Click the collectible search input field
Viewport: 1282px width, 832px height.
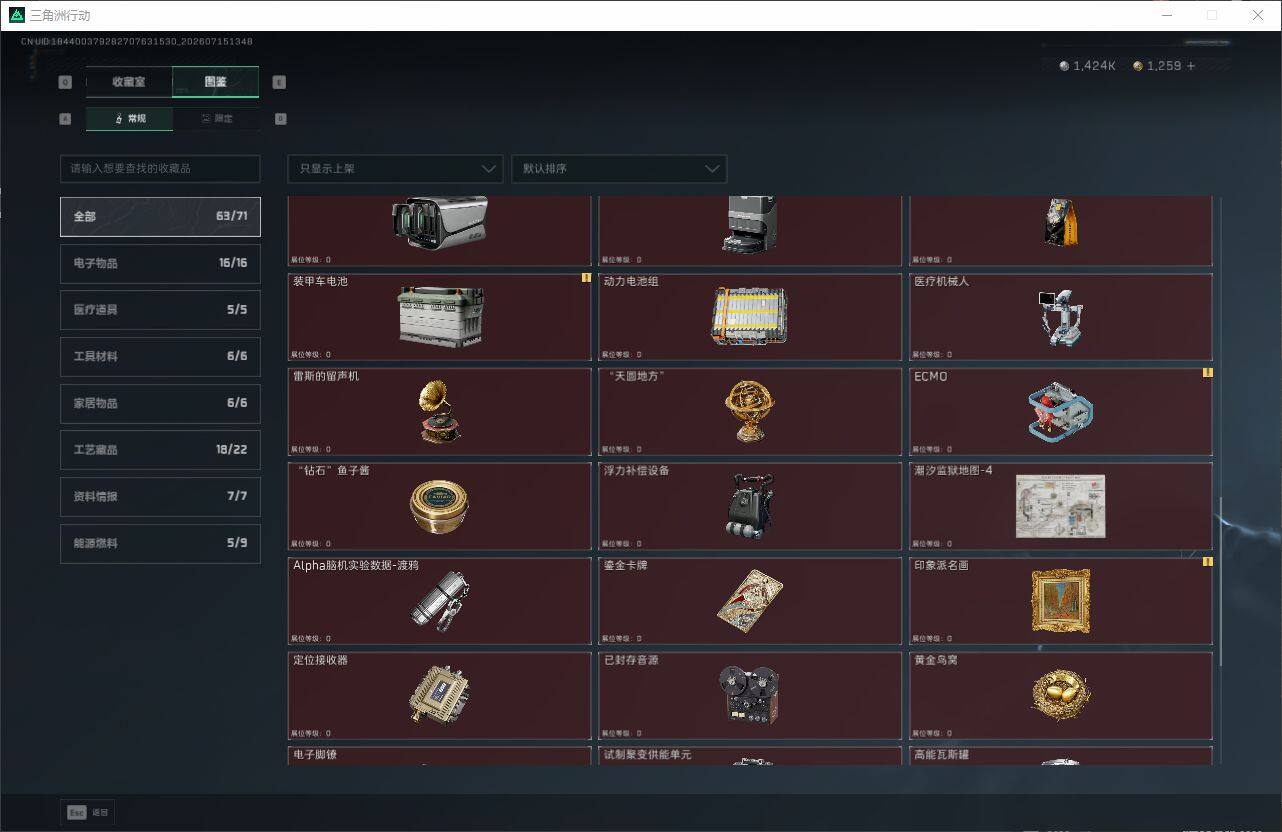(x=160, y=169)
